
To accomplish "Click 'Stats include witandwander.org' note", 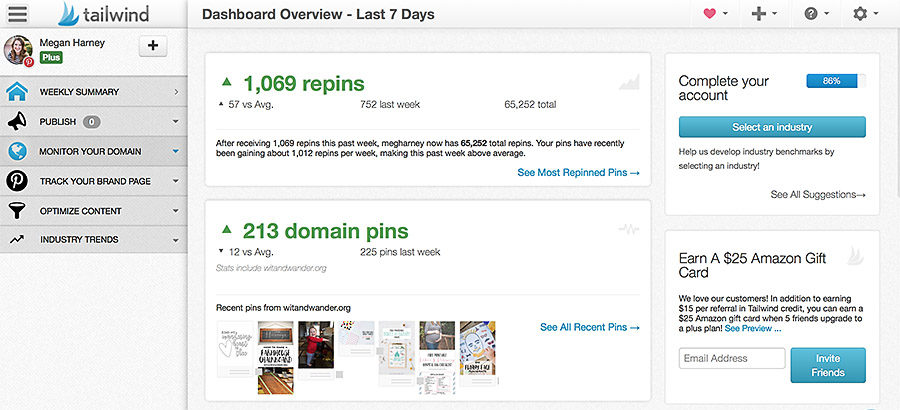I will tap(271, 268).
